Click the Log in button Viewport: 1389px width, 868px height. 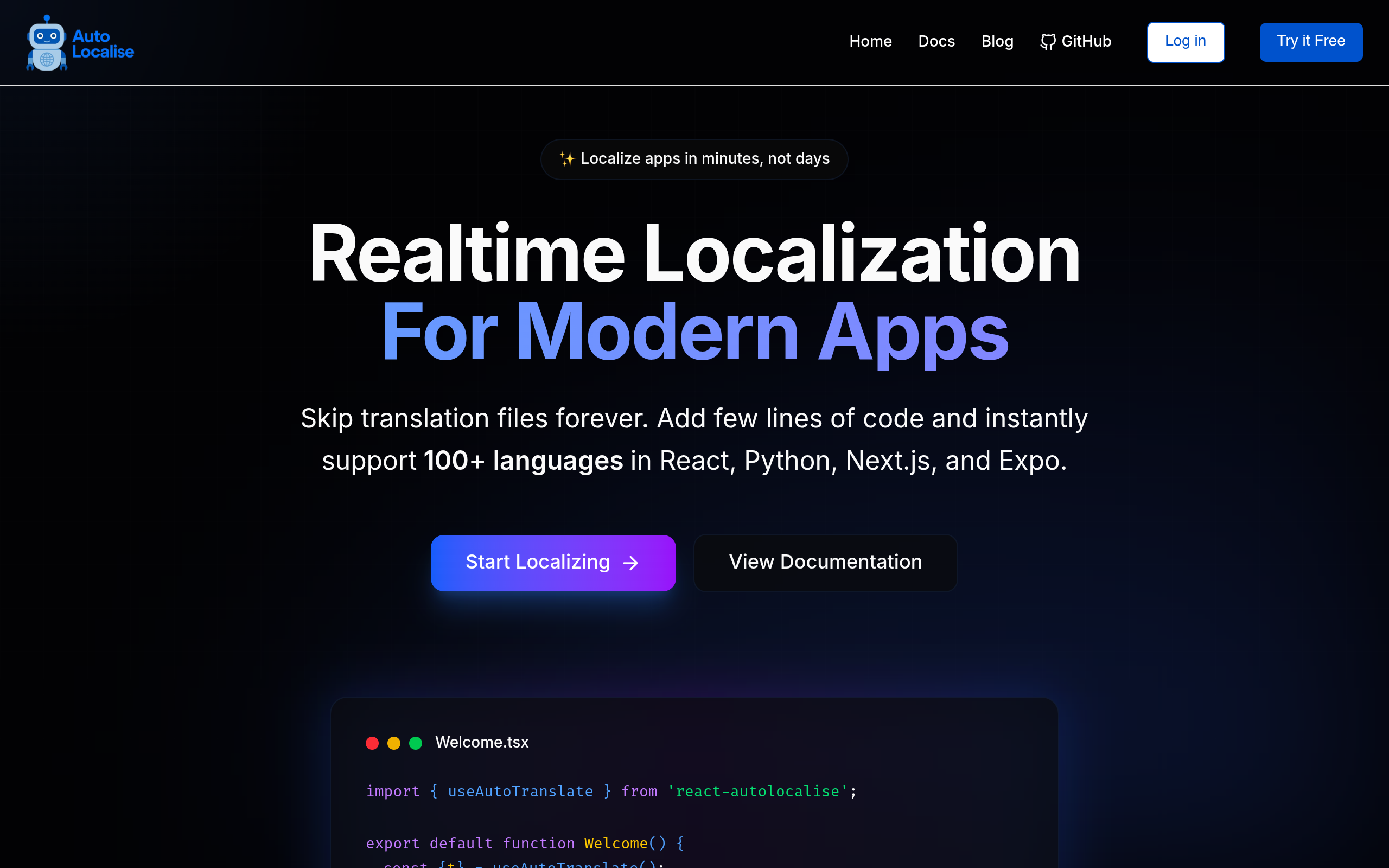pos(1185,42)
